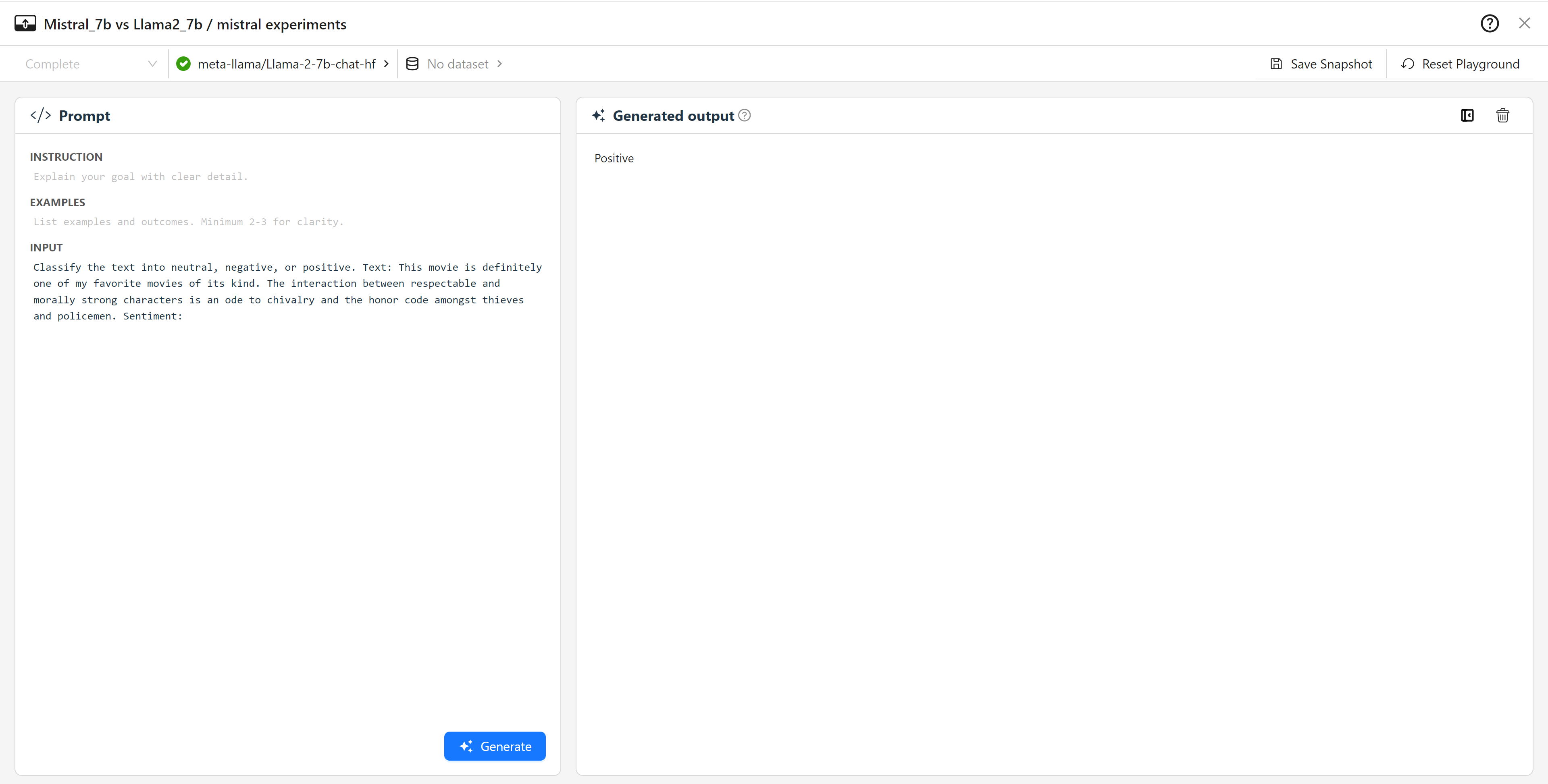Click the EXAMPLES section label
The height and width of the screenshot is (784, 1548).
click(x=58, y=203)
